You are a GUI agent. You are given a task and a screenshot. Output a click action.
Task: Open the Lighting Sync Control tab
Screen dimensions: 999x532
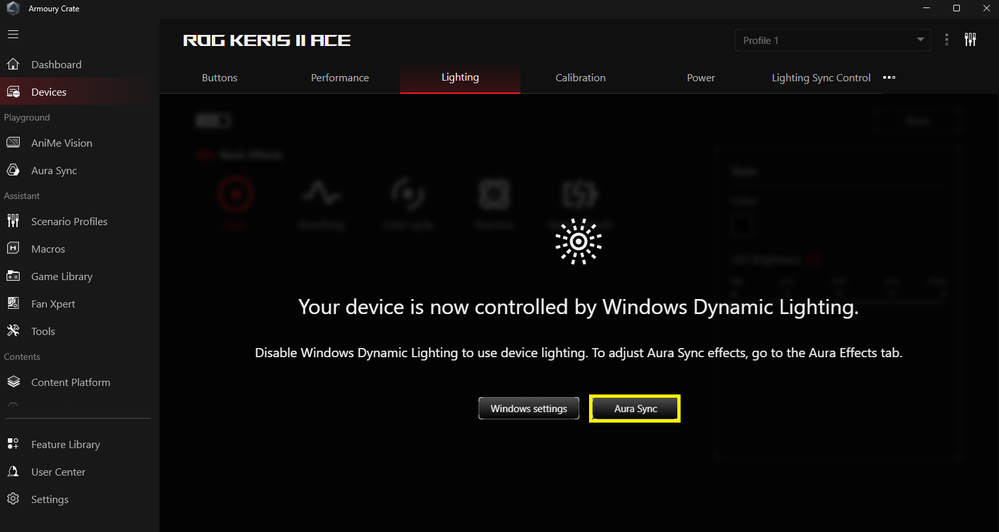coord(821,78)
